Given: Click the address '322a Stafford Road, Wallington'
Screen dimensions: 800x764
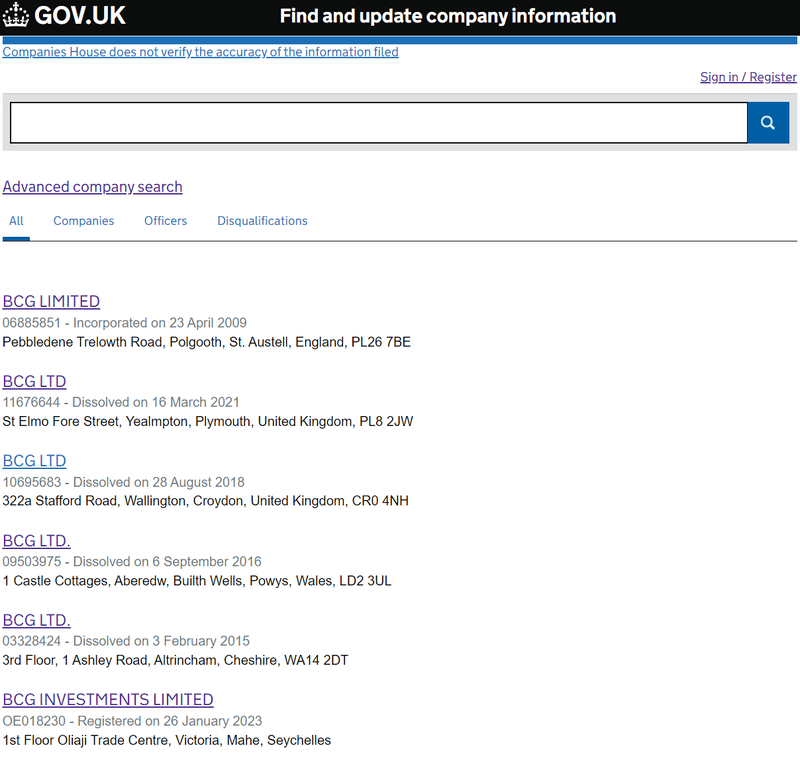Looking at the screenshot, I should click(94, 501).
